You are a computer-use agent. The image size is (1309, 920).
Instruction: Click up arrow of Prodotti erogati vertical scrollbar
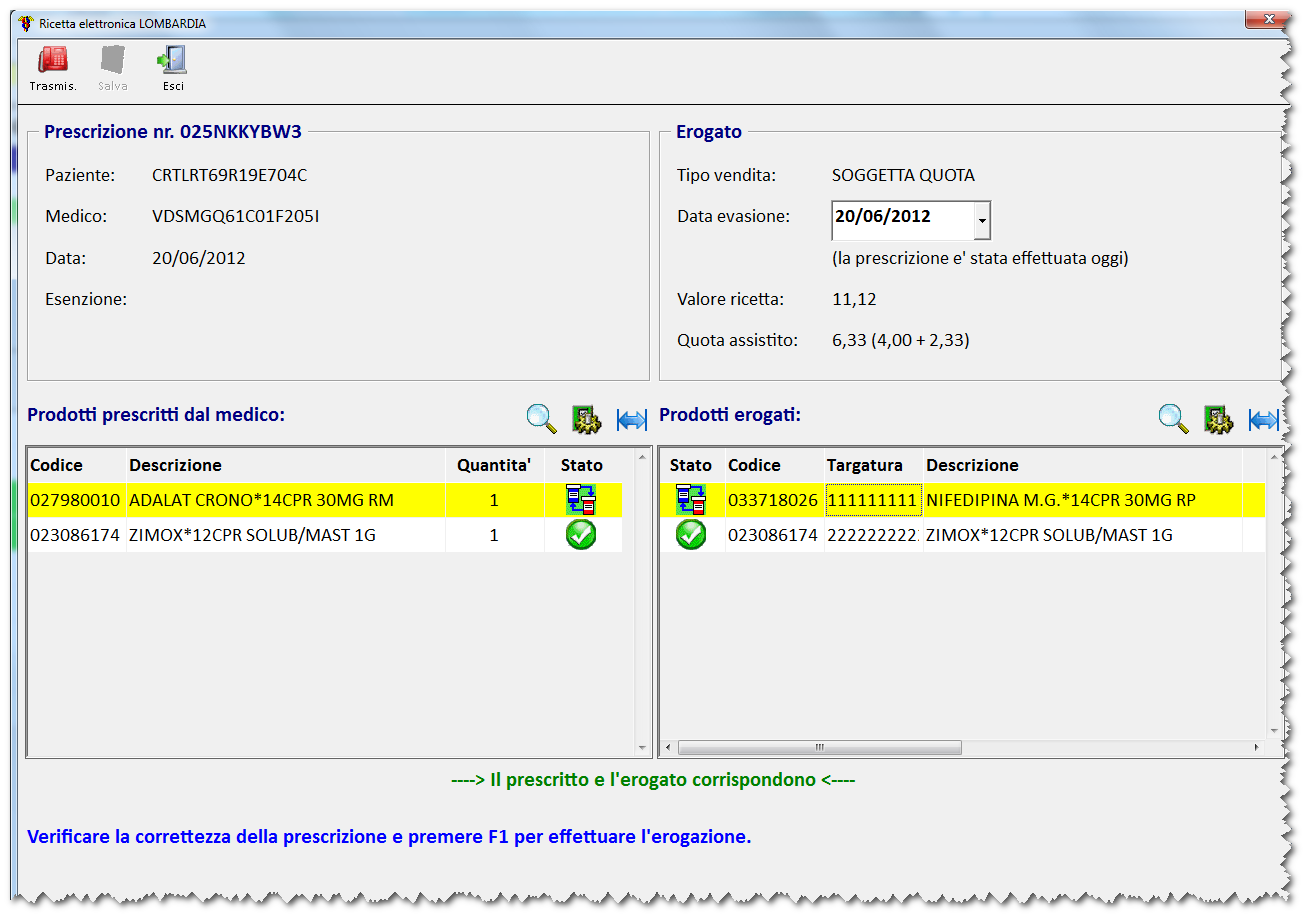[1274, 457]
